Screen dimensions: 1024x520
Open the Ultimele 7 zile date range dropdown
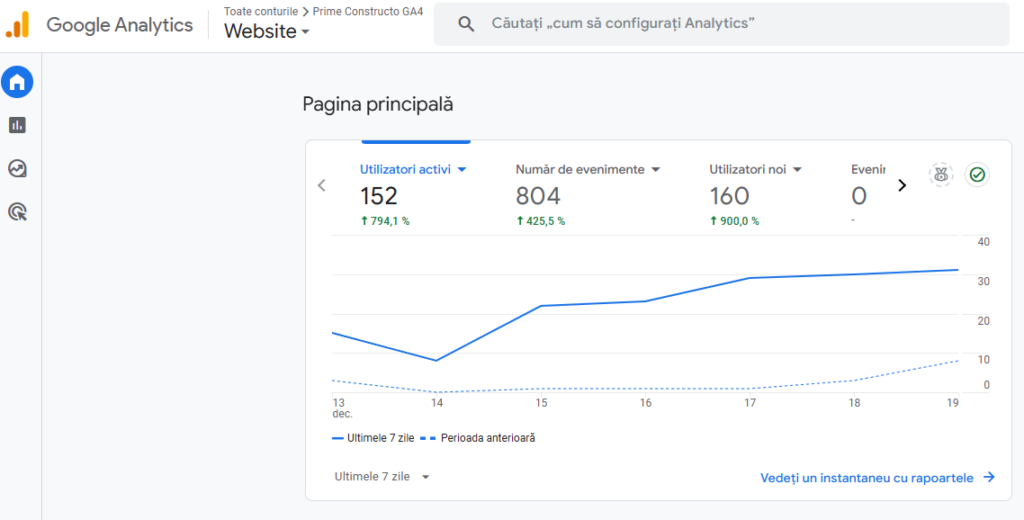pos(382,477)
